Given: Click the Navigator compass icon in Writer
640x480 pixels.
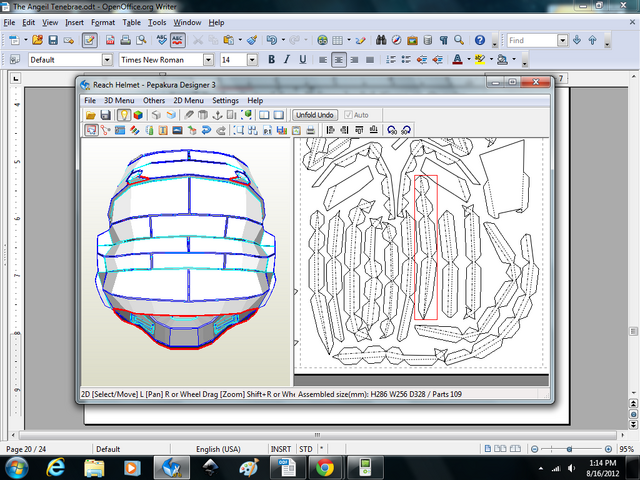Looking at the screenshot, I should pos(396,40).
